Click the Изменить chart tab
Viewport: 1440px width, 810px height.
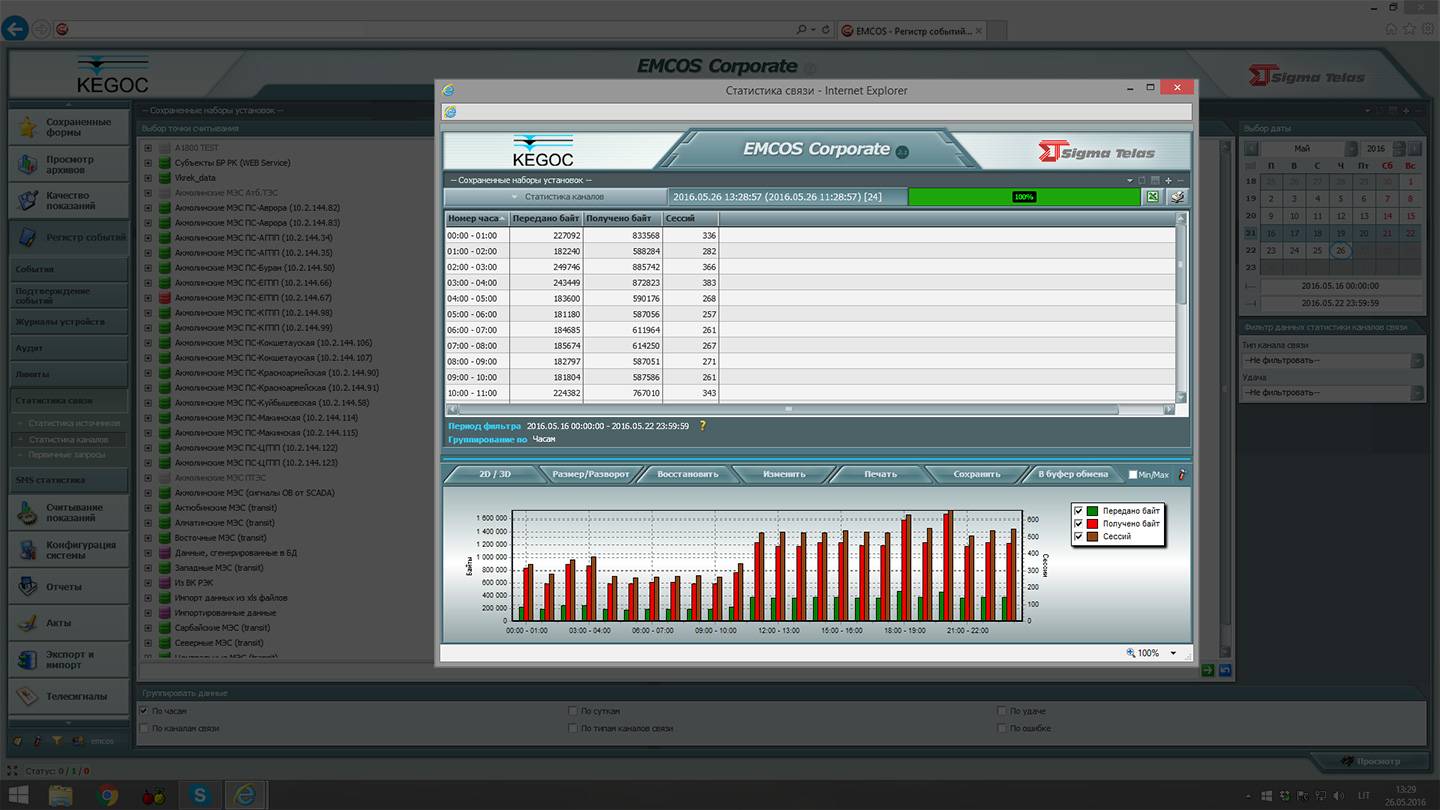point(783,474)
